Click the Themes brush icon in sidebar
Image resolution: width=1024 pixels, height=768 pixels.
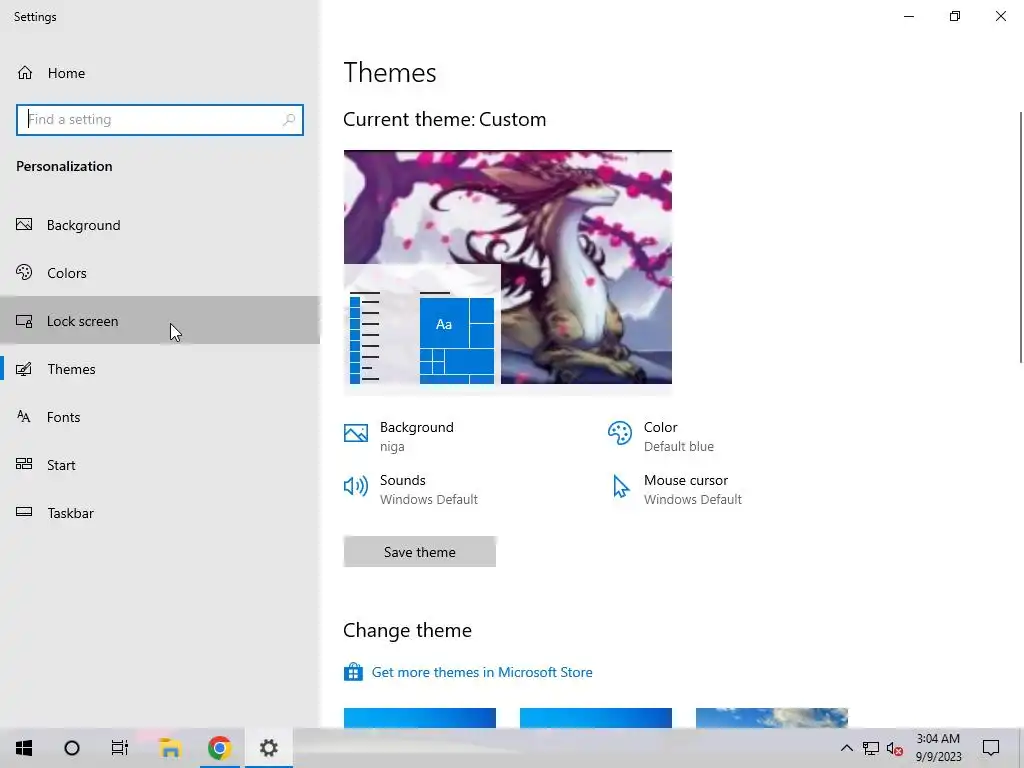click(x=24, y=369)
